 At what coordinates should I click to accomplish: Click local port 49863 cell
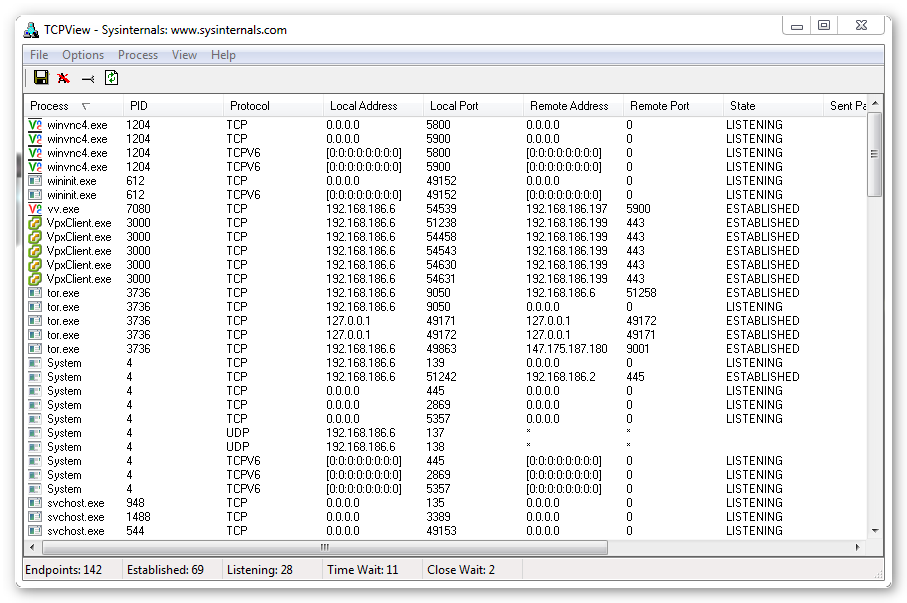(x=441, y=349)
